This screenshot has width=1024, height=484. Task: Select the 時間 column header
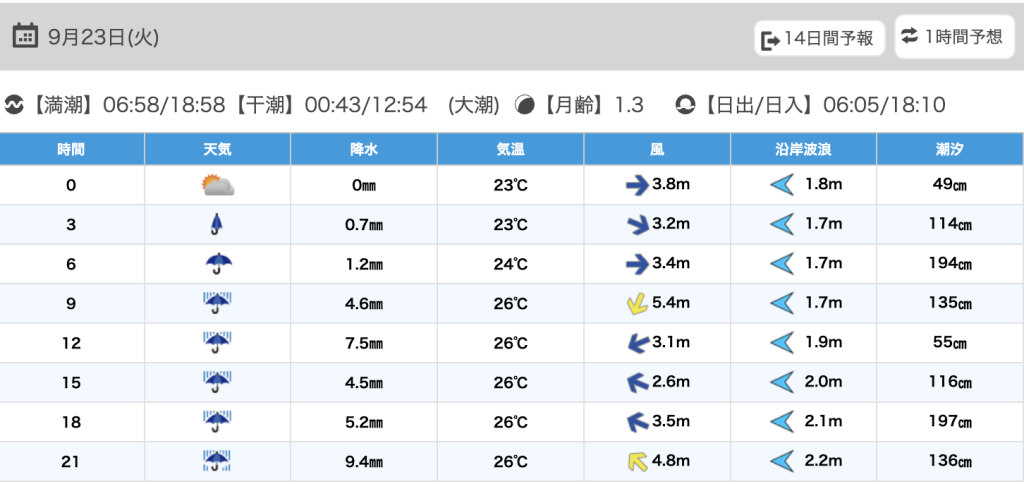(71, 150)
